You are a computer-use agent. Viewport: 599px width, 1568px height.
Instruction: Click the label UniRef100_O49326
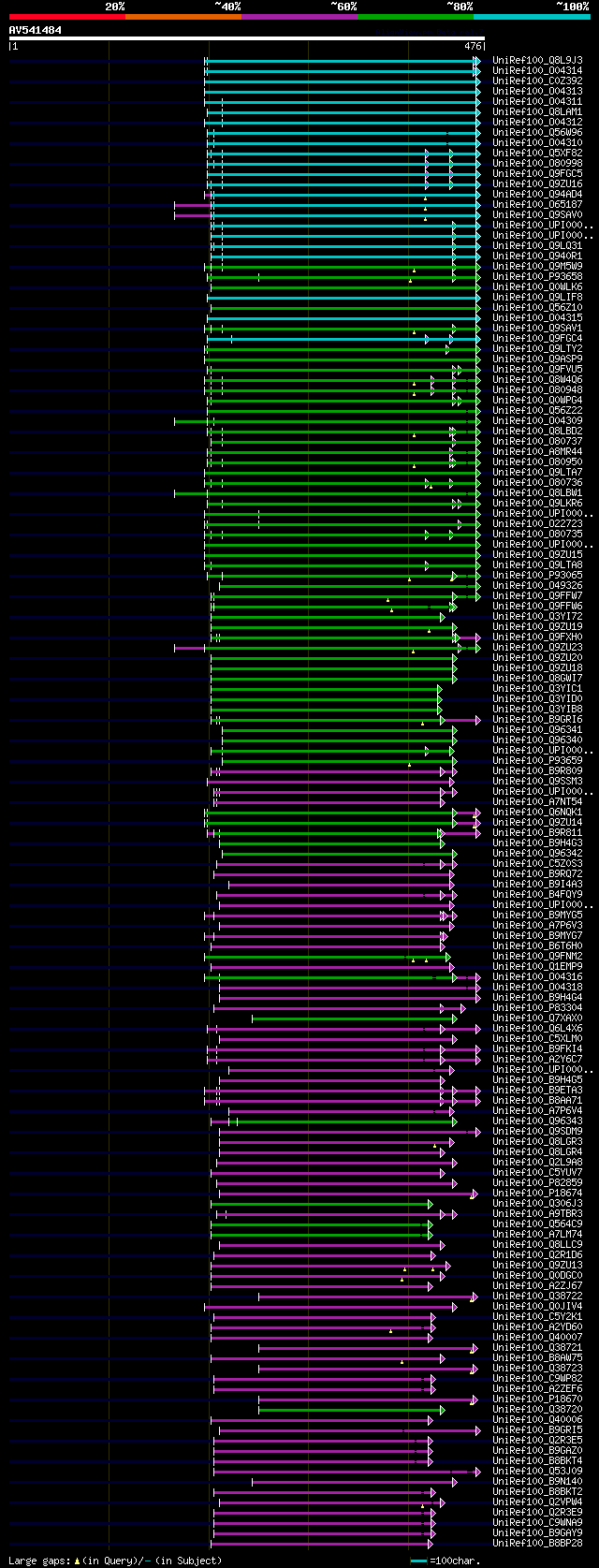[x=537, y=585]
